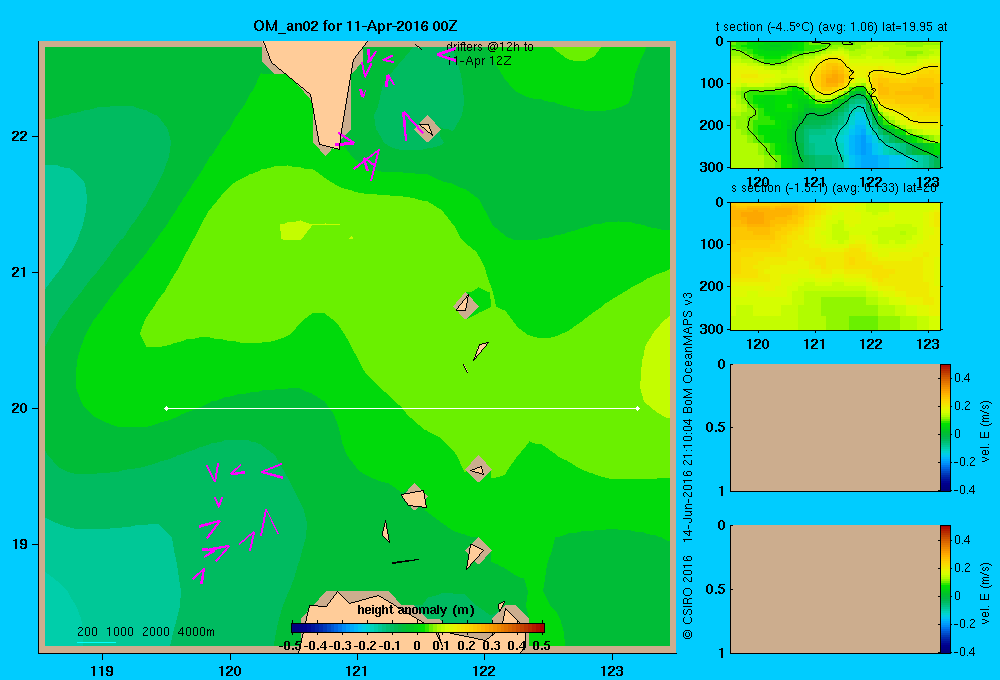Click the CSIRO OceanMAPS copyright text
The height and width of the screenshot is (680, 1000).
(x=688, y=466)
